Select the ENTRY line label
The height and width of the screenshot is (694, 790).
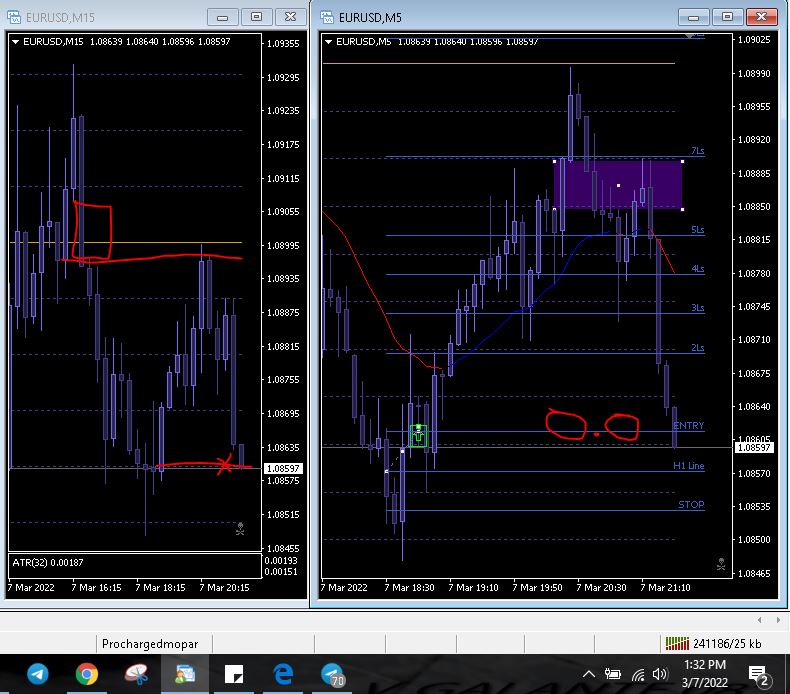click(688, 426)
